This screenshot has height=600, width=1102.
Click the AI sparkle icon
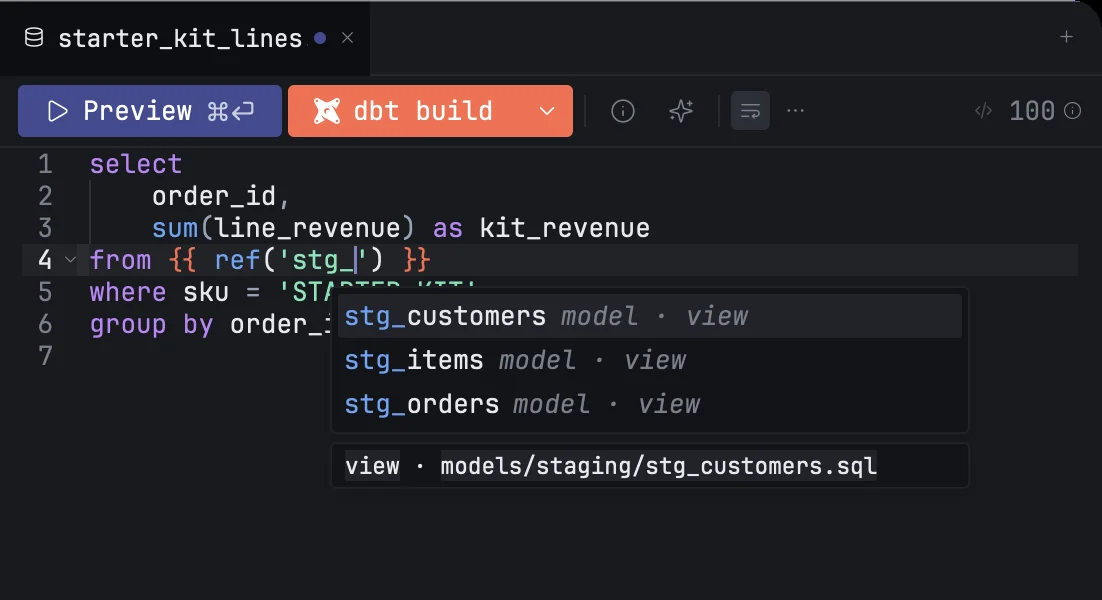[680, 111]
